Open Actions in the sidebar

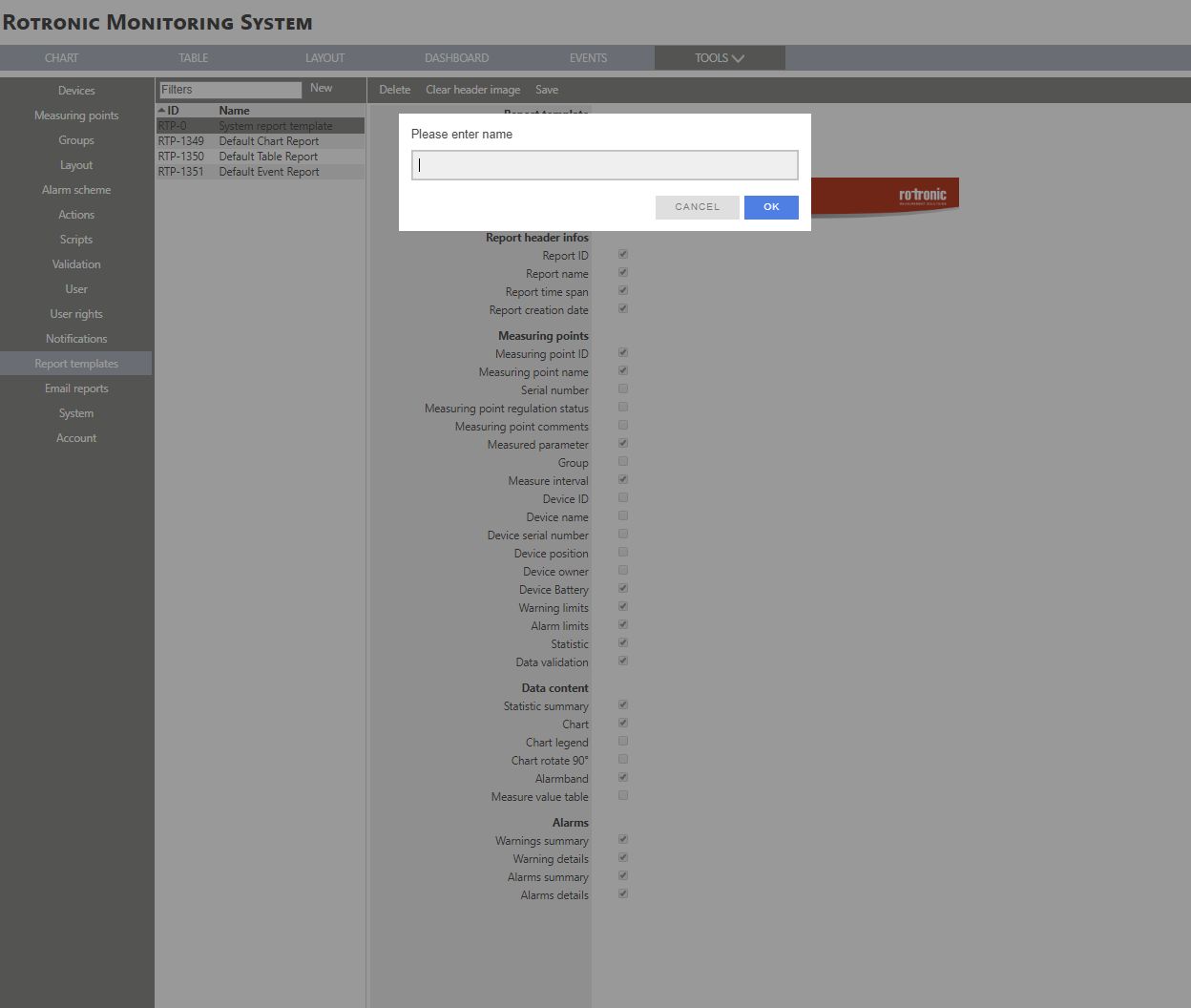pos(76,215)
